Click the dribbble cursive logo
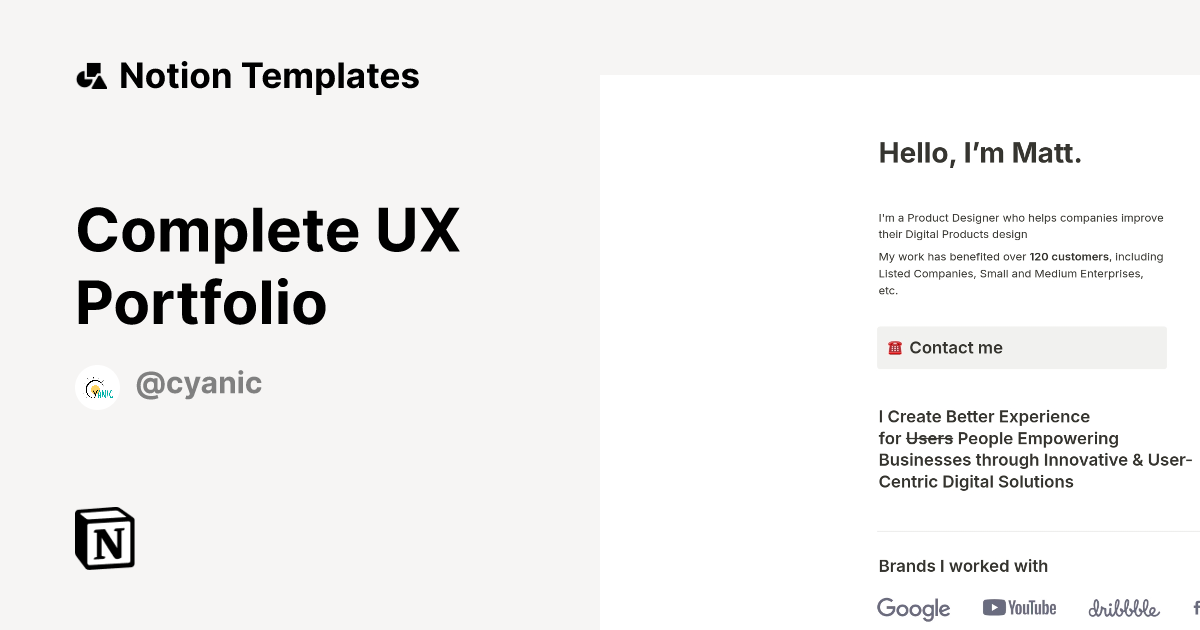Viewport: 1200px width, 630px height. (1122, 607)
